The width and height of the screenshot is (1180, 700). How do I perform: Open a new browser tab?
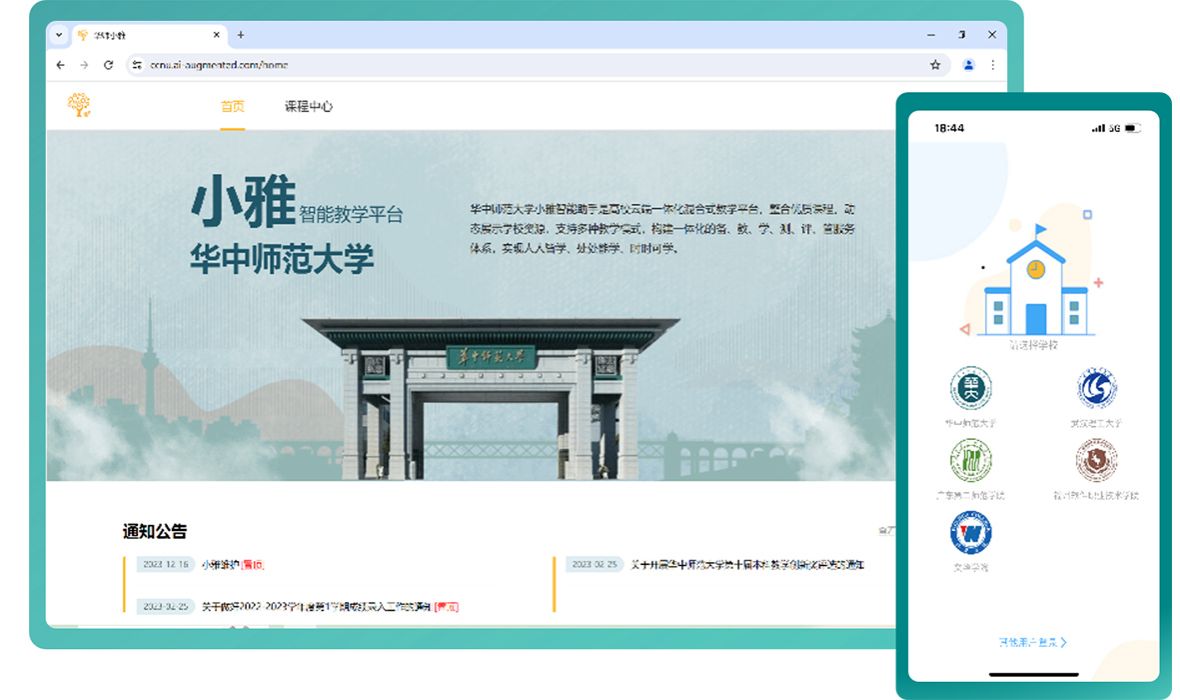tap(240, 35)
